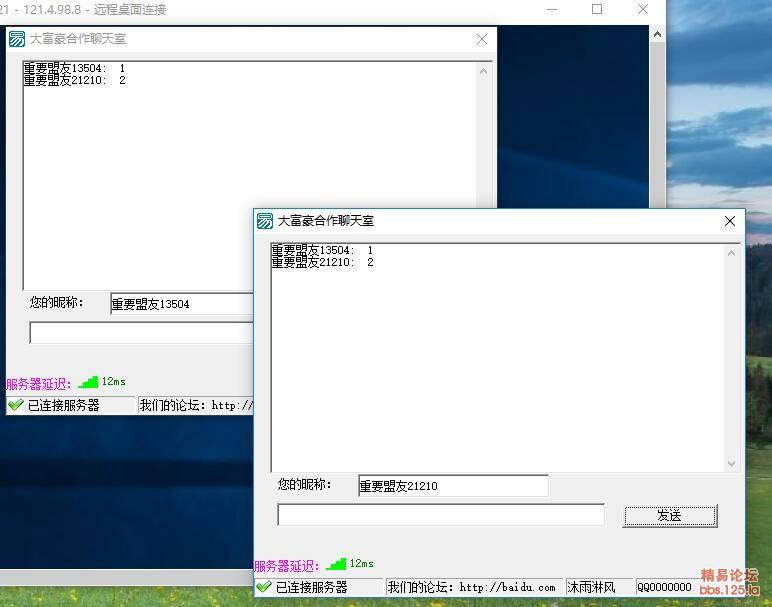
Task: Select message from 重要盟友13504 in front window
Action: click(x=322, y=250)
